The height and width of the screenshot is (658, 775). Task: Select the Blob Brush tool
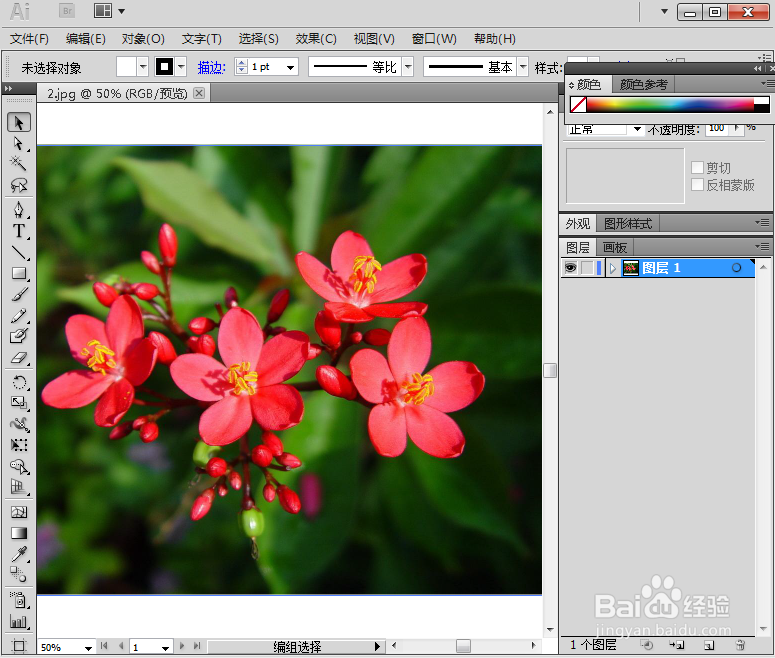[19, 336]
